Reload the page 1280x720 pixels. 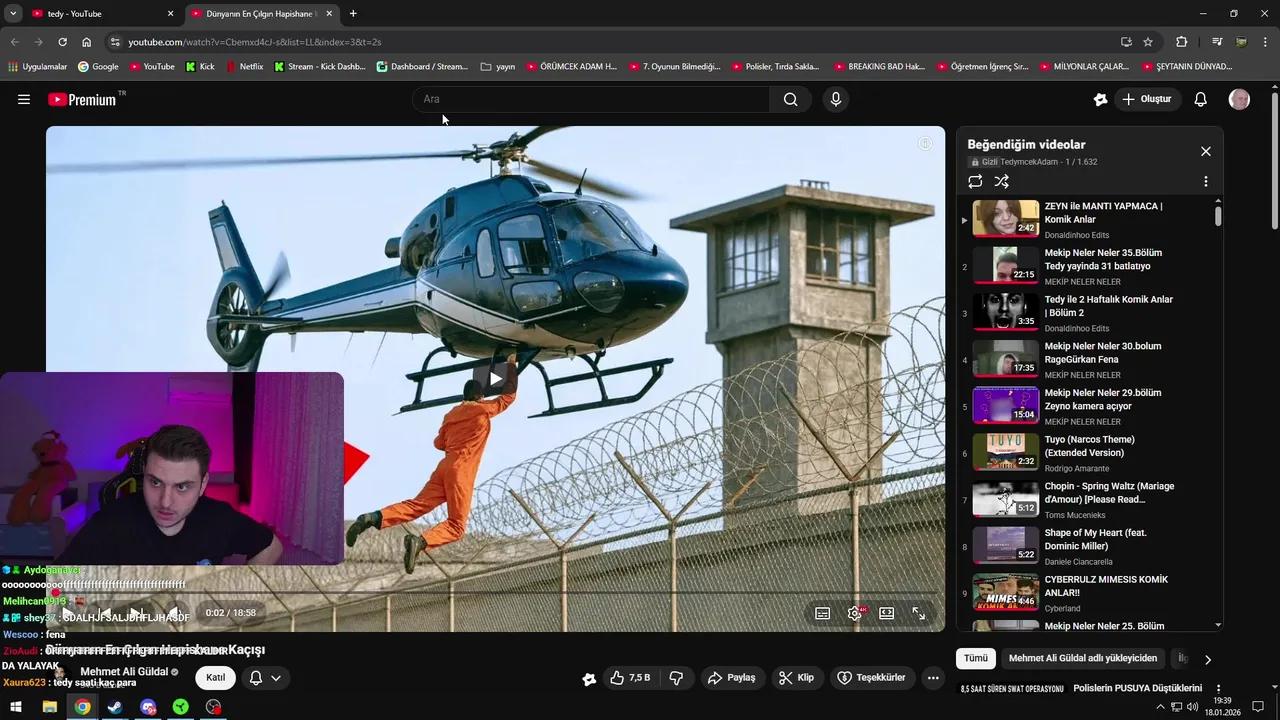(x=62, y=42)
